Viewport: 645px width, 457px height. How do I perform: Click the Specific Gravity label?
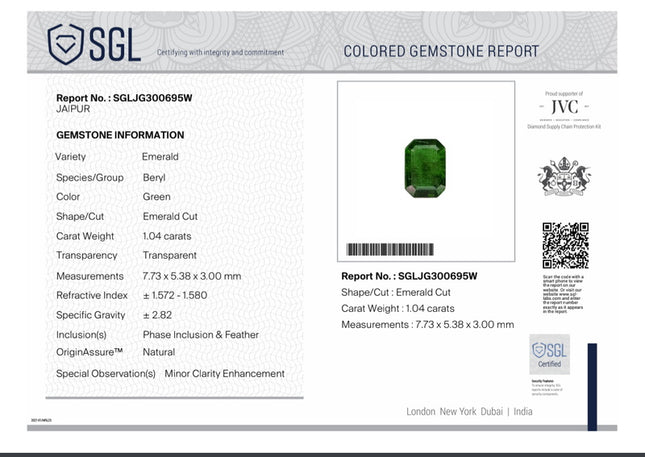(x=91, y=315)
